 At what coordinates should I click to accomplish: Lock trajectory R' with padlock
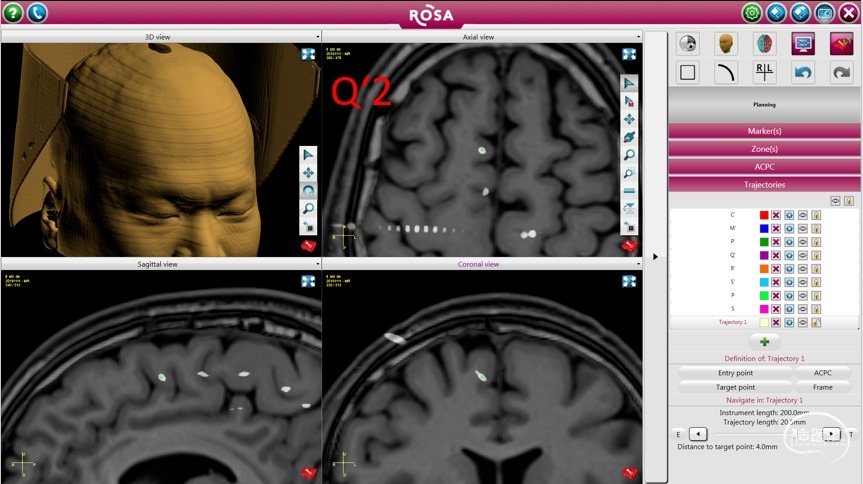pos(816,269)
